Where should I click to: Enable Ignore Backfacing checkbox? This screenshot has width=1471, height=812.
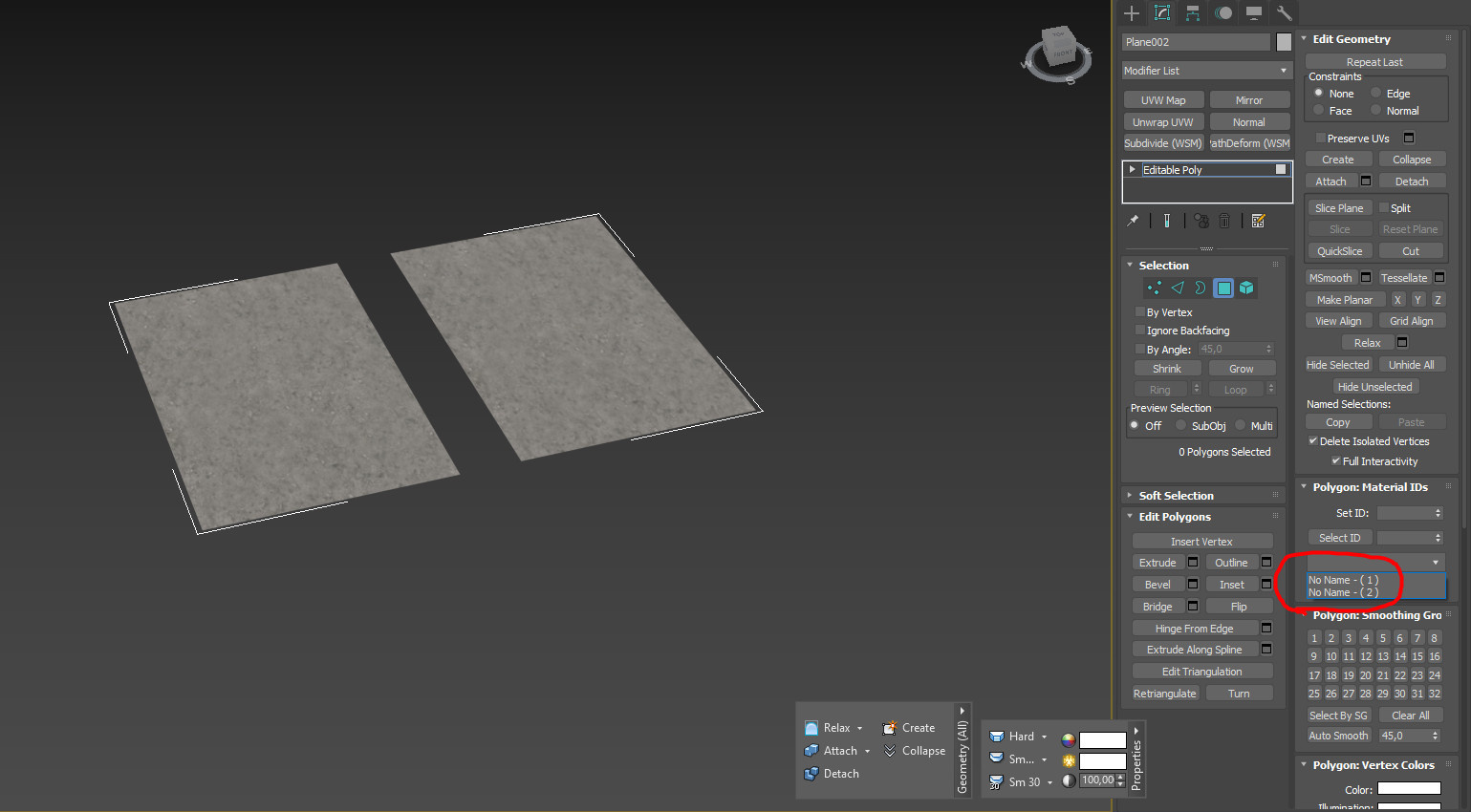[x=1140, y=331]
